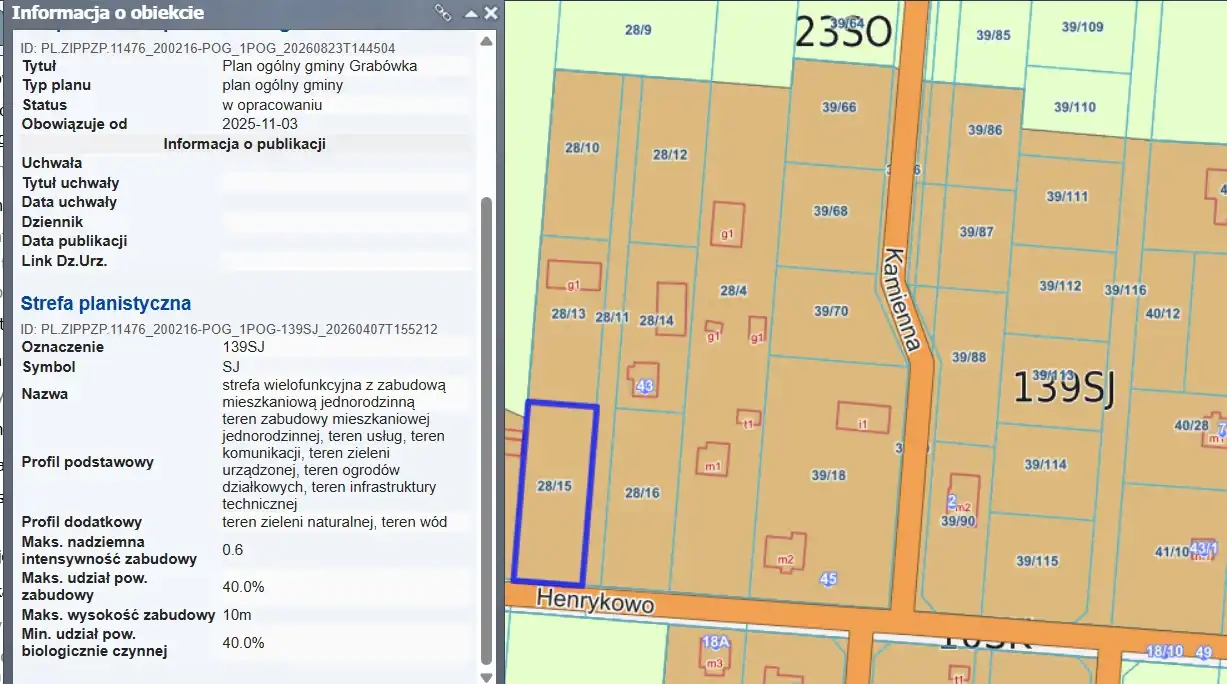Click the Kamienna street label
The image size is (1227, 684).
901,298
